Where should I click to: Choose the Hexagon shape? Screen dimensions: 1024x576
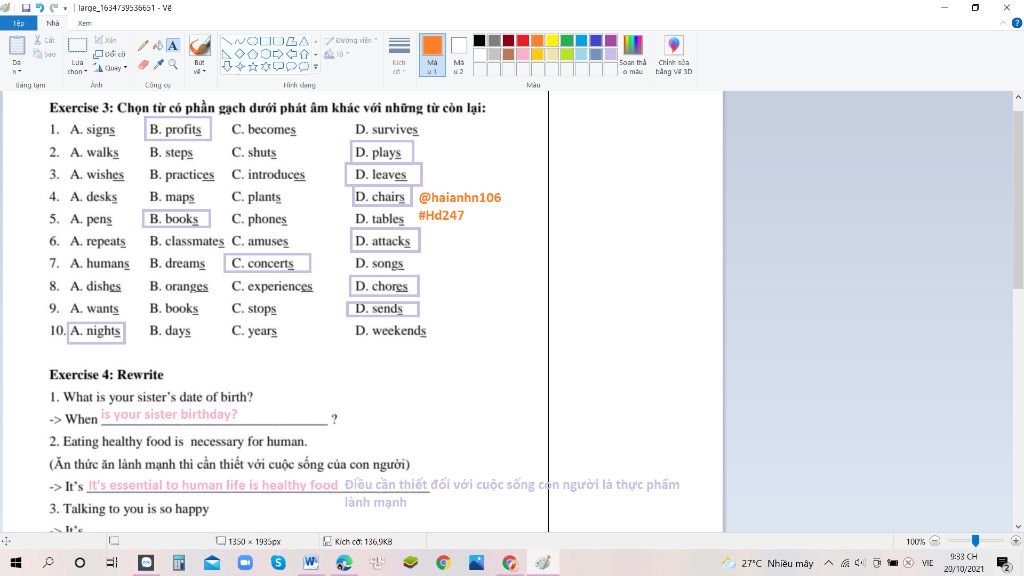point(266,54)
